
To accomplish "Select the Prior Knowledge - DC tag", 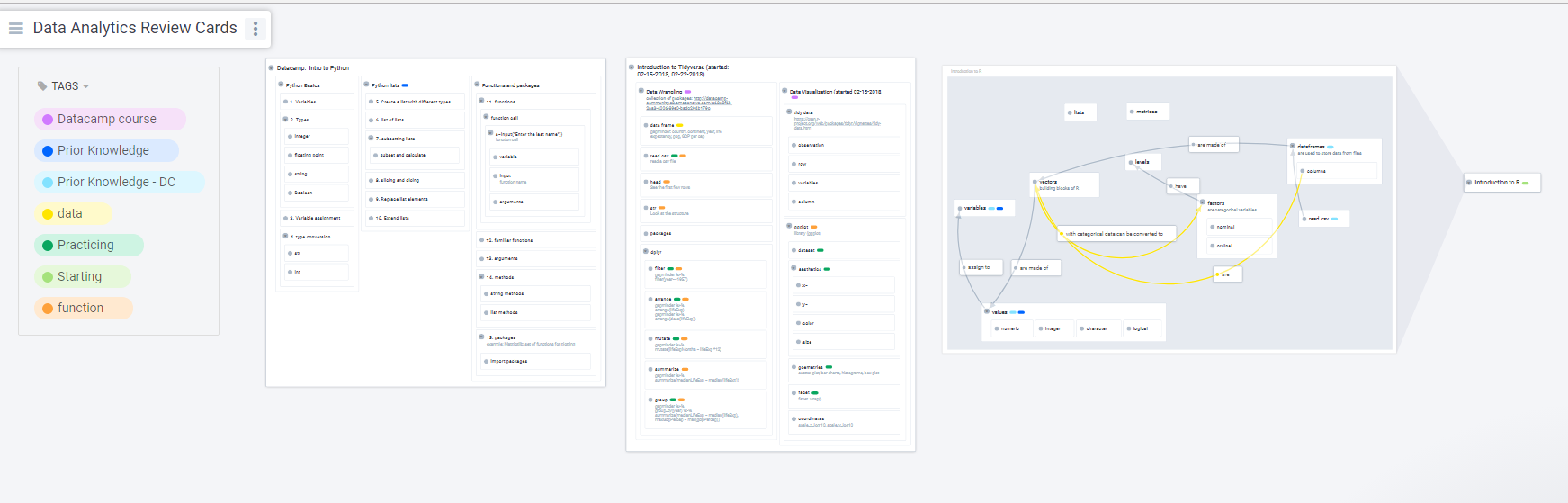I will (116, 182).
